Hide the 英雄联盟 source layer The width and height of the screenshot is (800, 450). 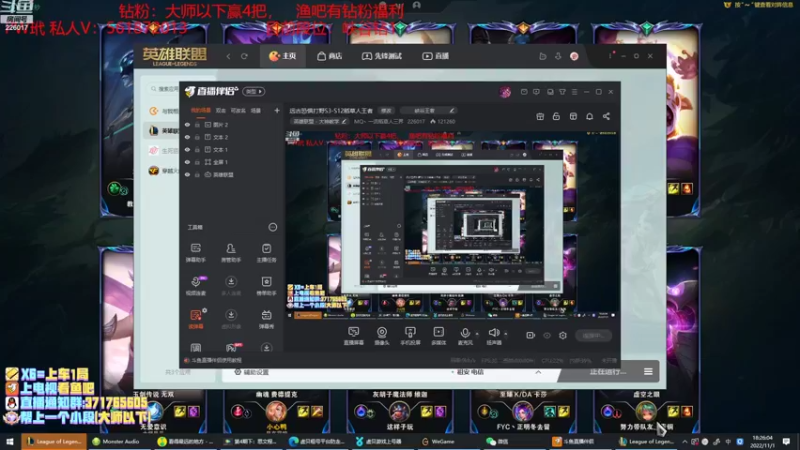click(x=187, y=174)
